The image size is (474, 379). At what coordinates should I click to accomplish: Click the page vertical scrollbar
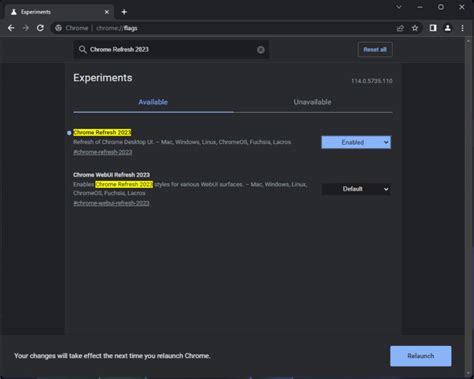(x=468, y=207)
